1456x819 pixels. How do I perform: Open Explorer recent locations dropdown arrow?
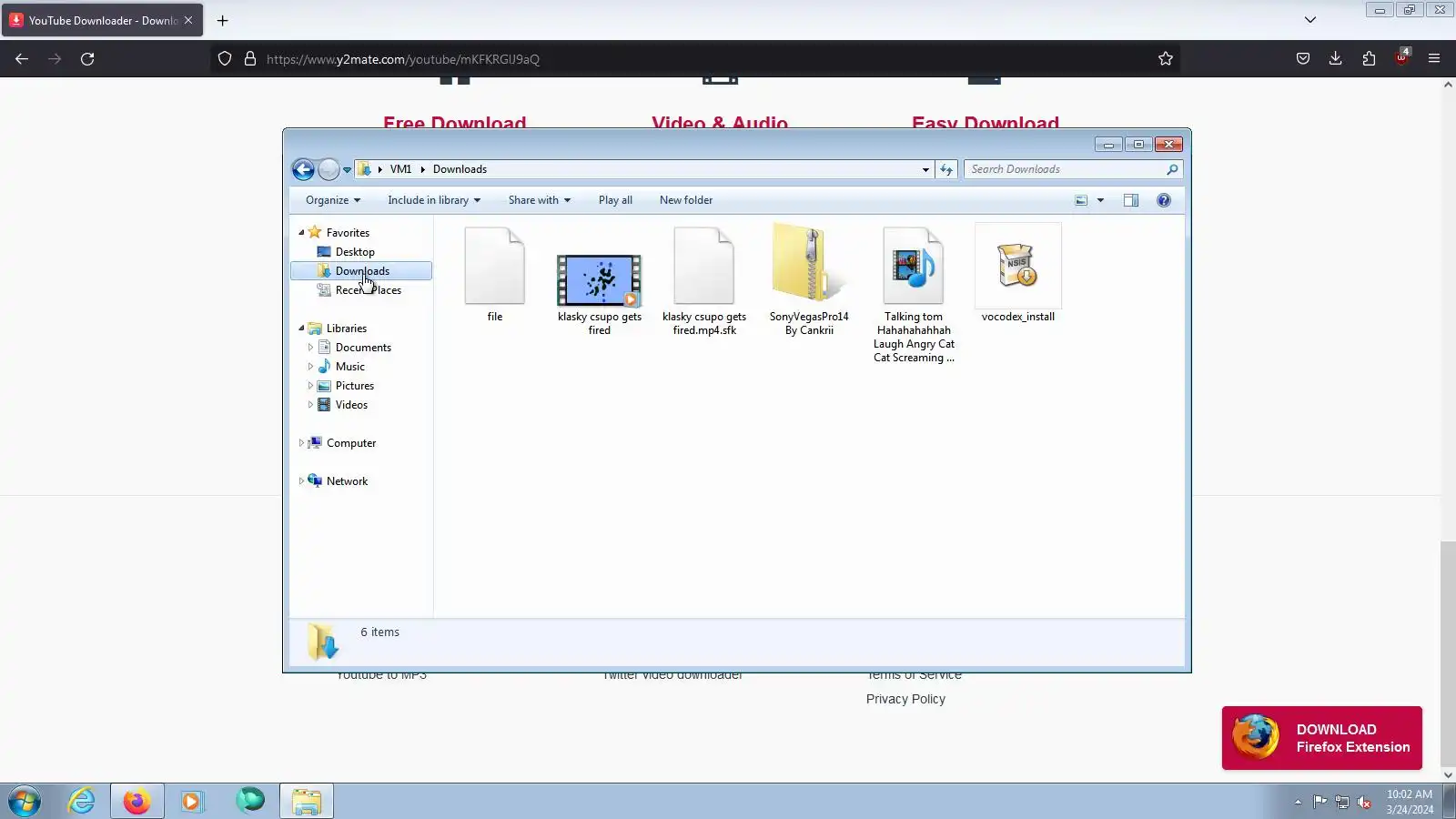[x=347, y=170]
